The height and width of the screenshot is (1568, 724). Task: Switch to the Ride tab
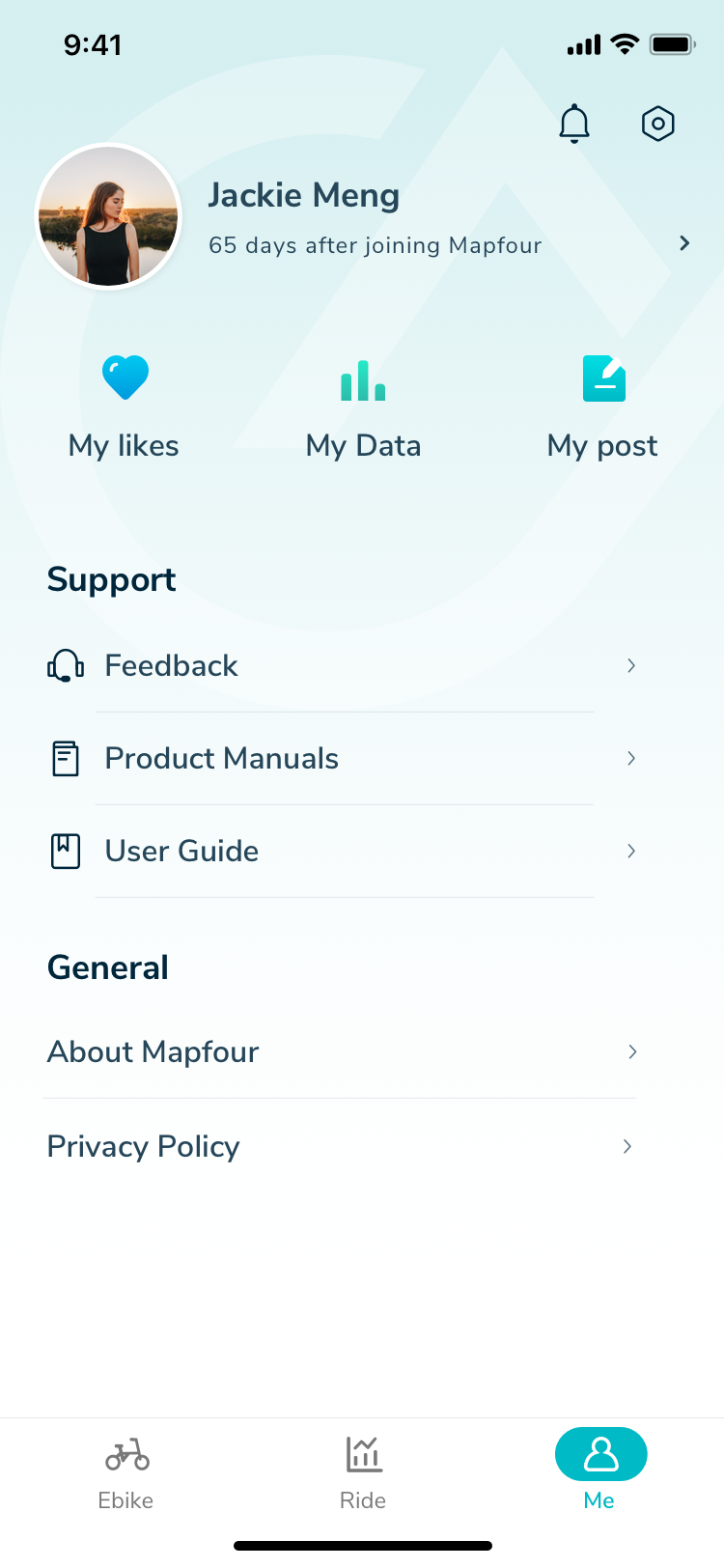363,1470
